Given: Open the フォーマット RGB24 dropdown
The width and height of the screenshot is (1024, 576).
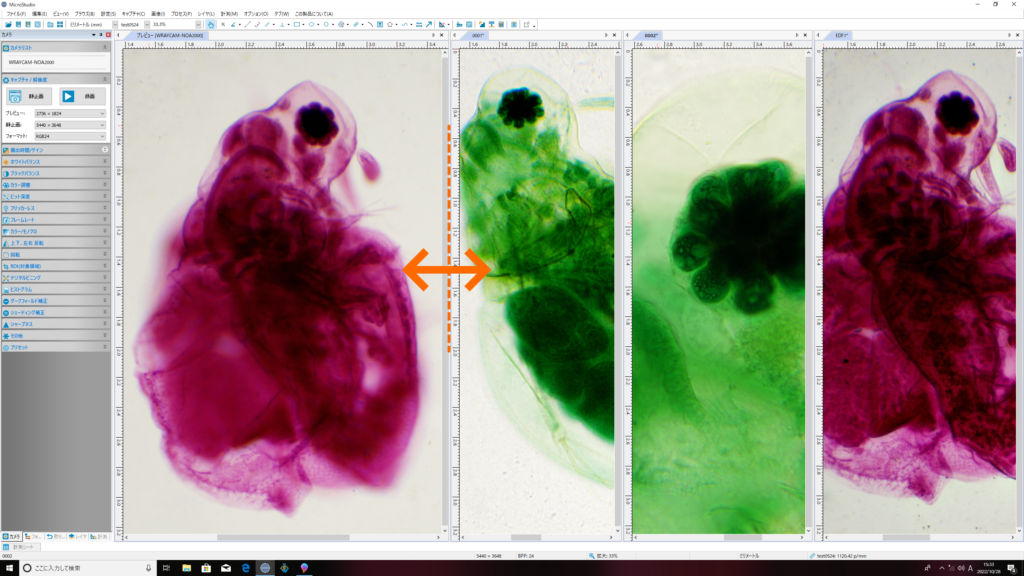Looking at the screenshot, I should (70, 136).
